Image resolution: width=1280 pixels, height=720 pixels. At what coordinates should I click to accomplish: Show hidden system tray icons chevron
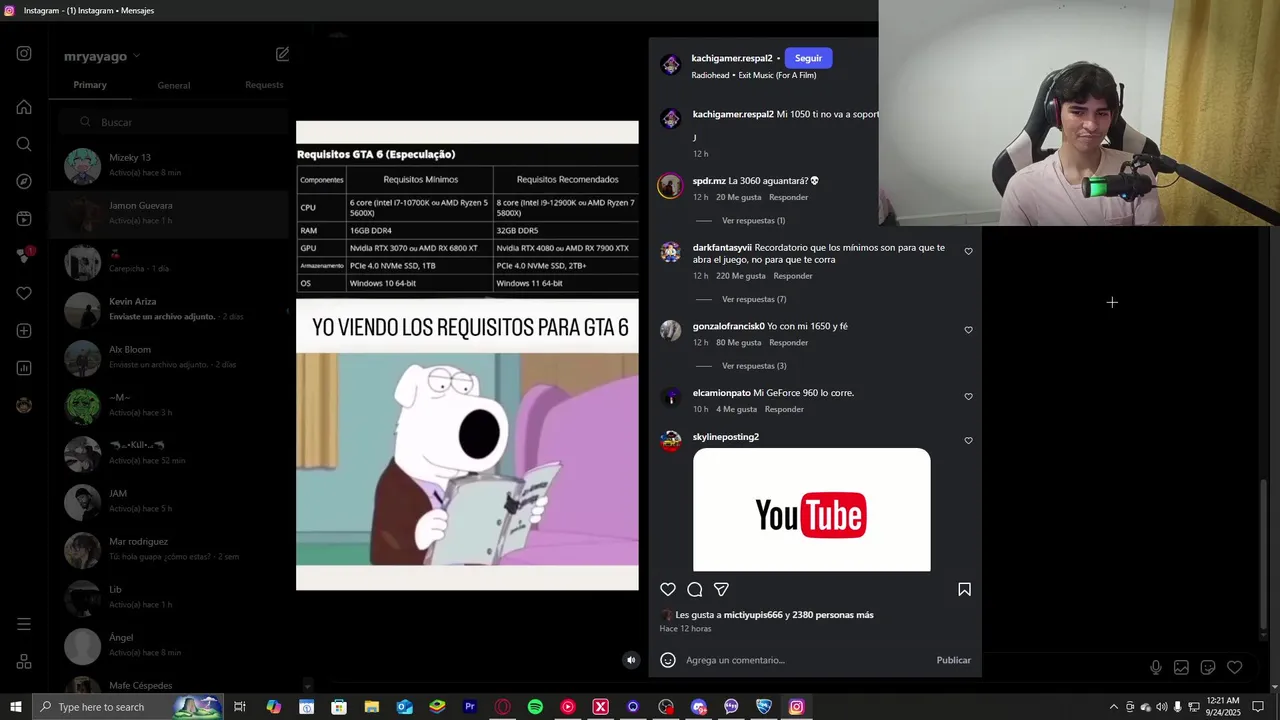point(1113,707)
